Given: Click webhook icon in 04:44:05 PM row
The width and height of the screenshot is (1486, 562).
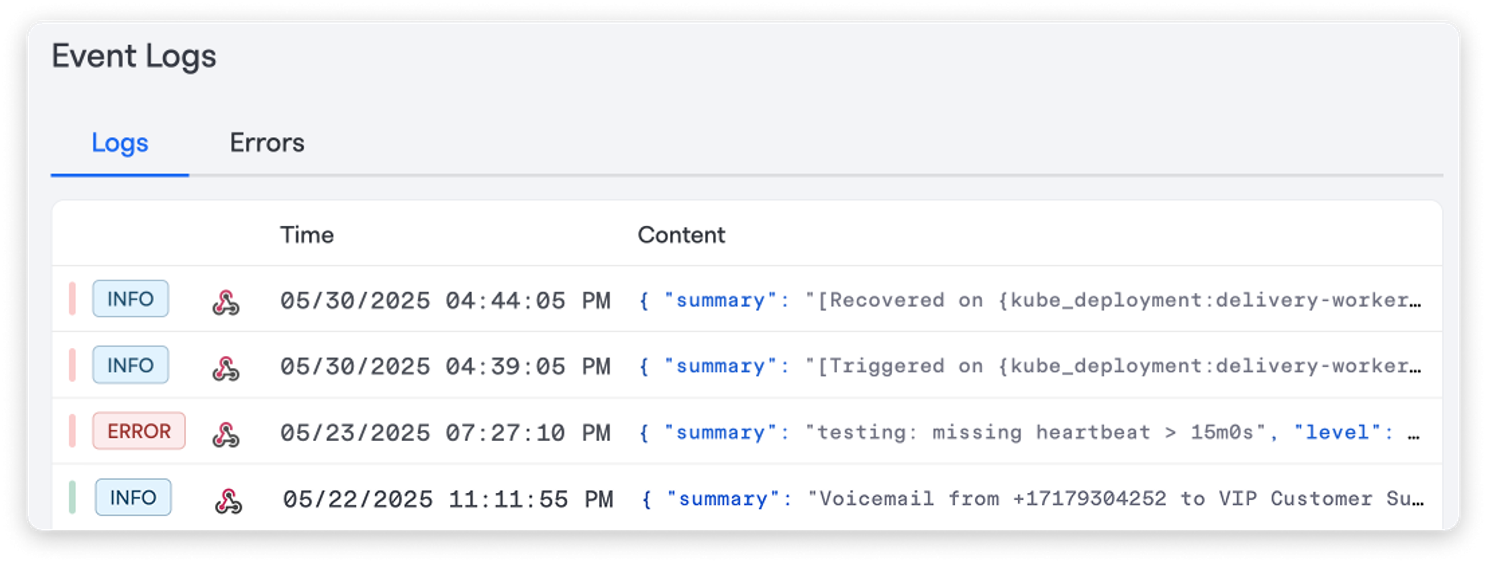Looking at the screenshot, I should pos(226,302).
